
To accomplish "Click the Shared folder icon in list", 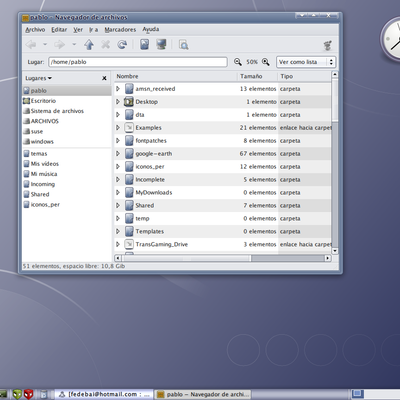I will click(x=129, y=205).
